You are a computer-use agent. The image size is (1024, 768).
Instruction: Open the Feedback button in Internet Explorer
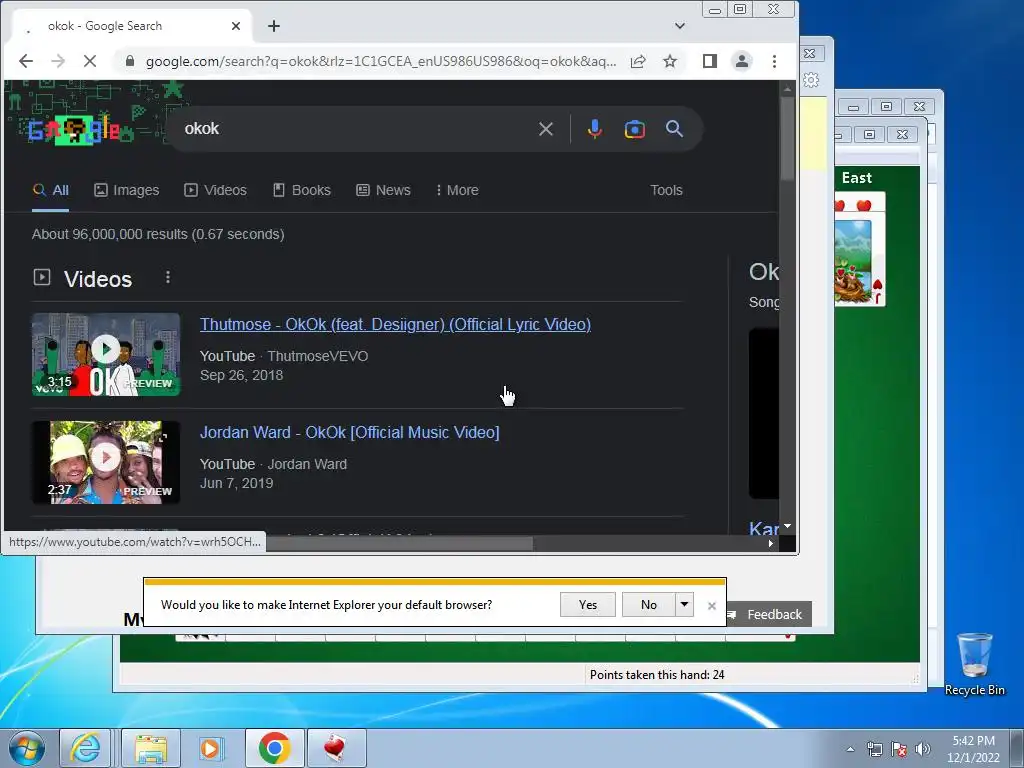click(x=769, y=615)
